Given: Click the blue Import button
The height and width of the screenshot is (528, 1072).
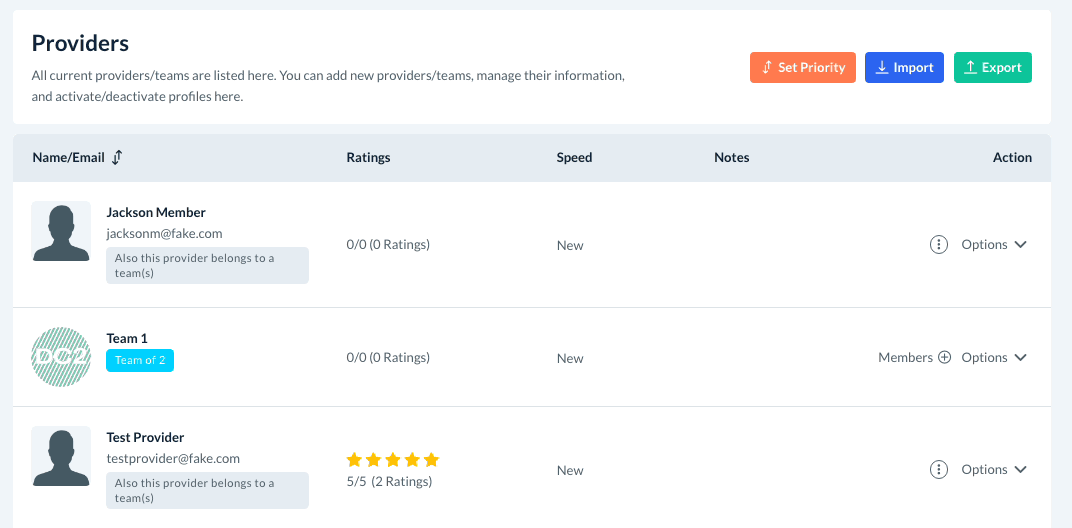Looking at the screenshot, I should coord(904,68).
